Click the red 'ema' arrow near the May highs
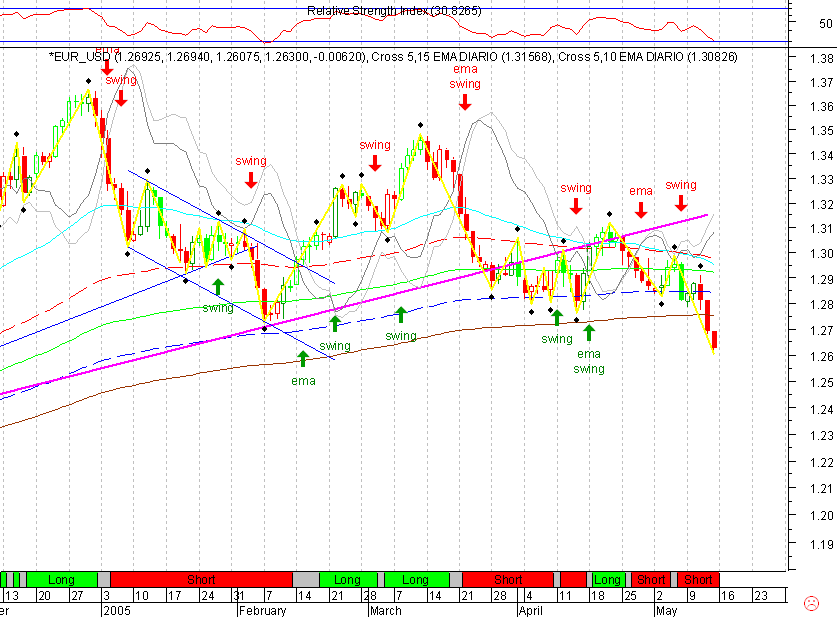 point(641,207)
